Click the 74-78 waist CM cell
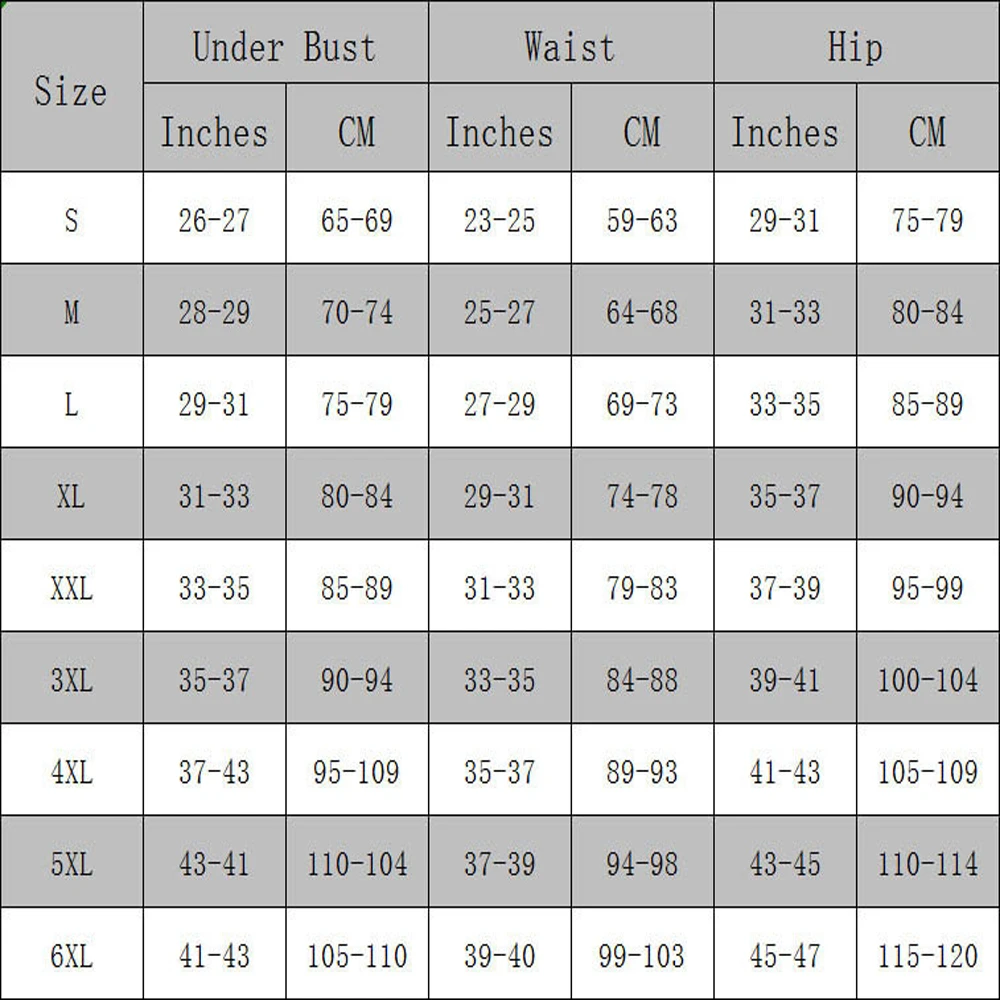This screenshot has height=1000, width=1000. [x=641, y=496]
